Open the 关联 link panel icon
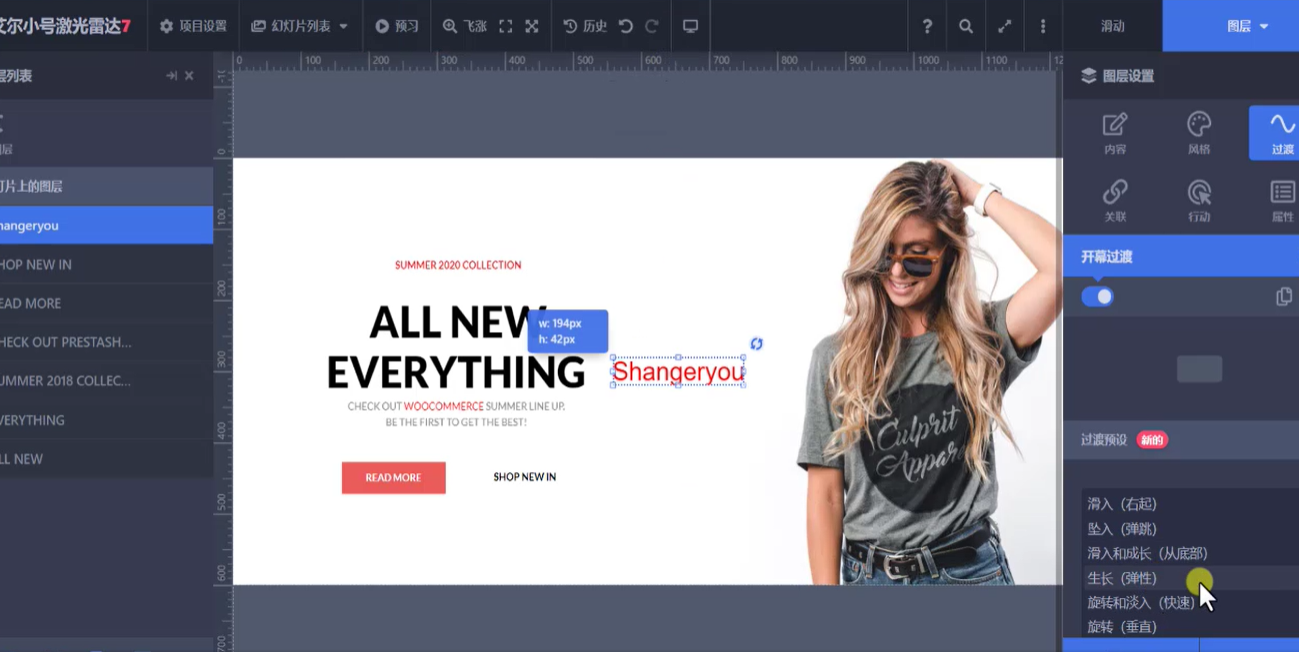Screen dimensions: 1299x652 (1114, 200)
